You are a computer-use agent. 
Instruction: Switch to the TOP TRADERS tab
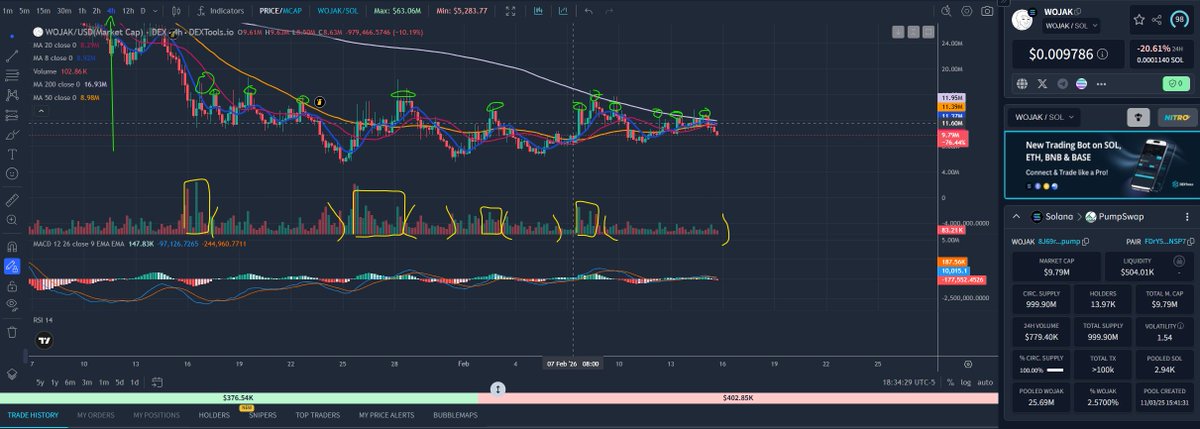click(x=317, y=414)
